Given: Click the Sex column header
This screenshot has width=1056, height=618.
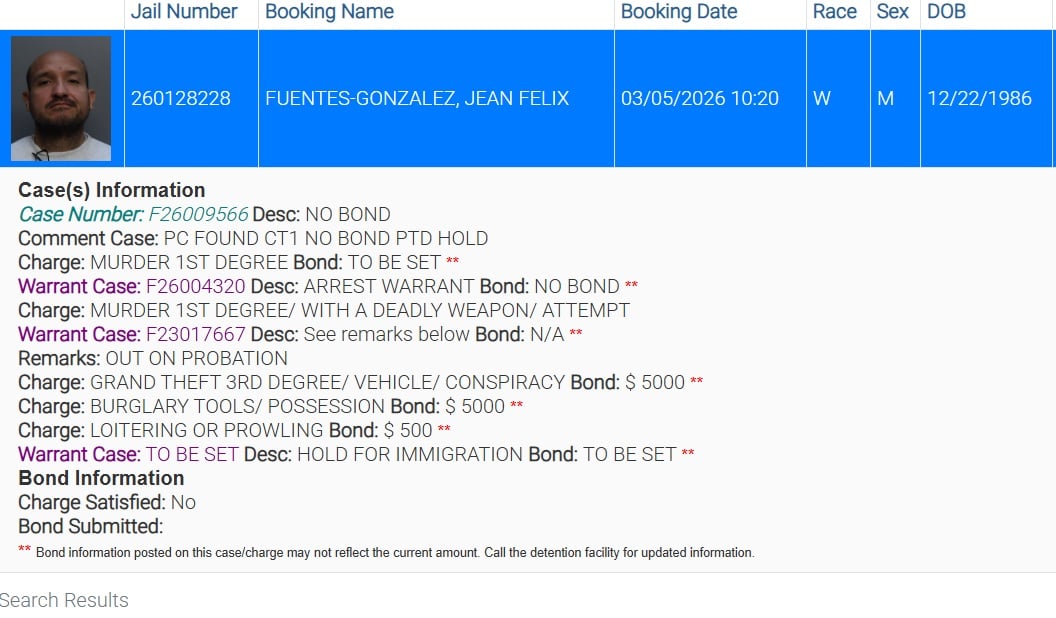Looking at the screenshot, I should click(x=892, y=11).
